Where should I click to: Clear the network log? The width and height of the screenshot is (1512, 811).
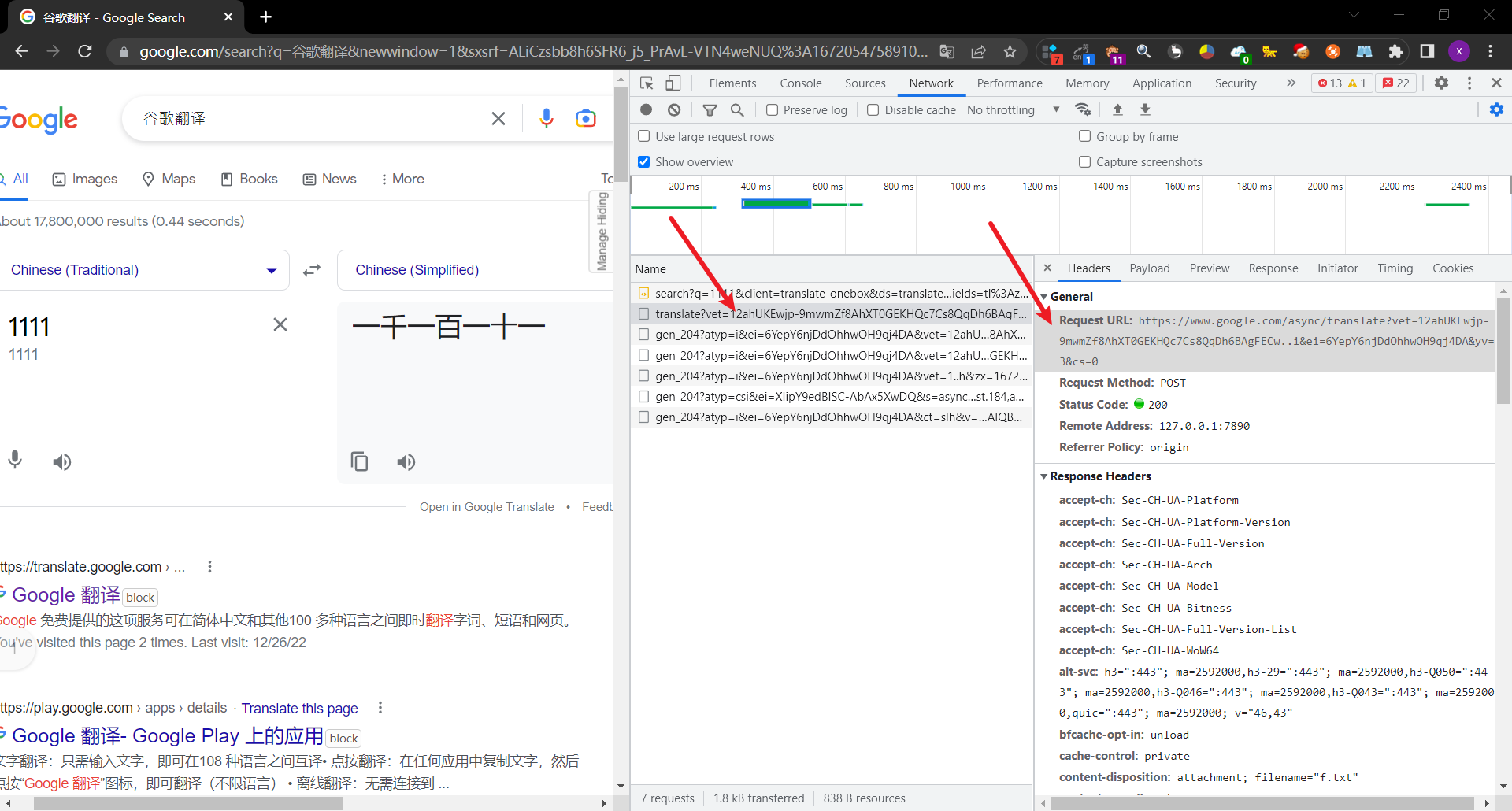[x=674, y=110]
